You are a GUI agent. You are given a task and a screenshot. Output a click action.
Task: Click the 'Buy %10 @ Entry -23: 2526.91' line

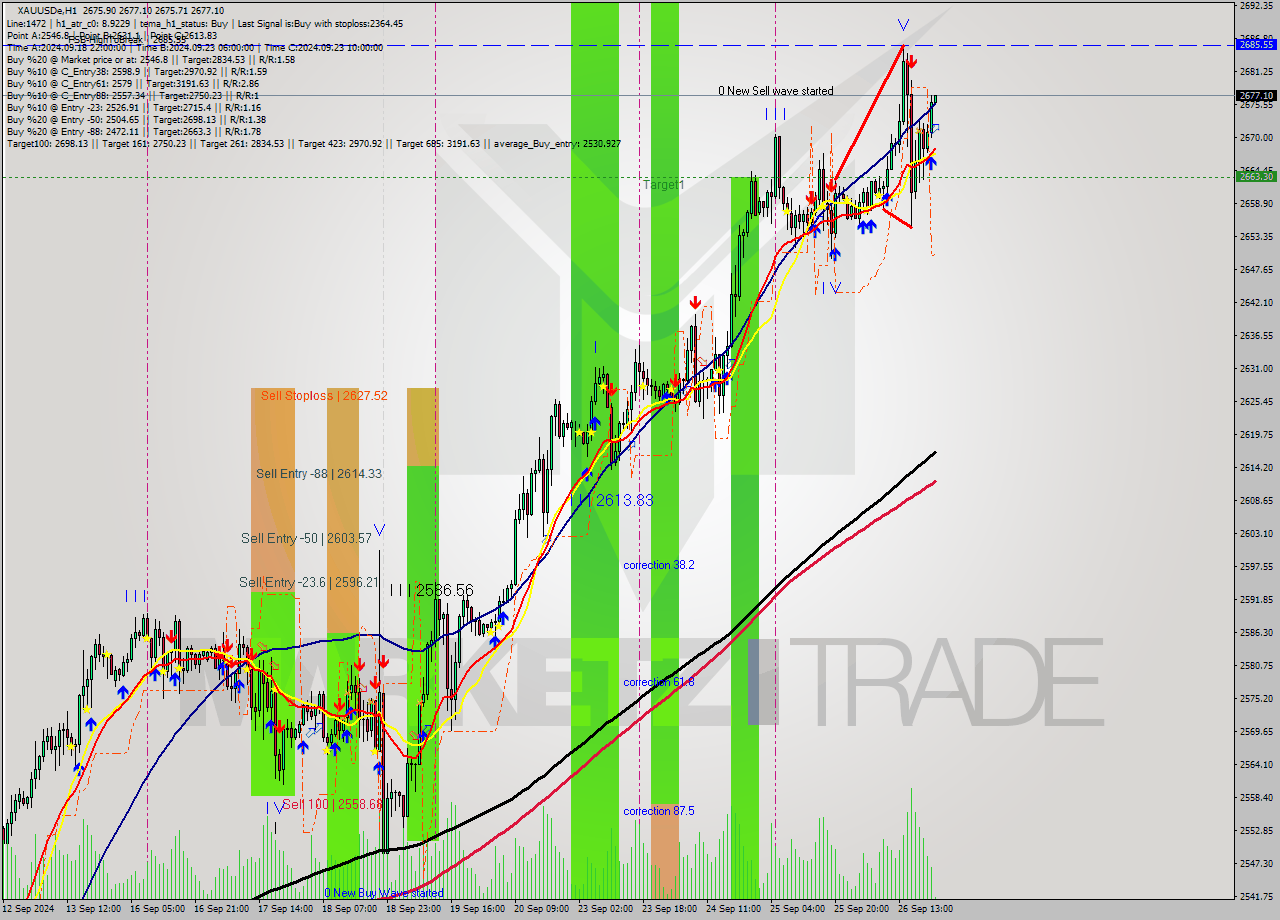coord(133,107)
